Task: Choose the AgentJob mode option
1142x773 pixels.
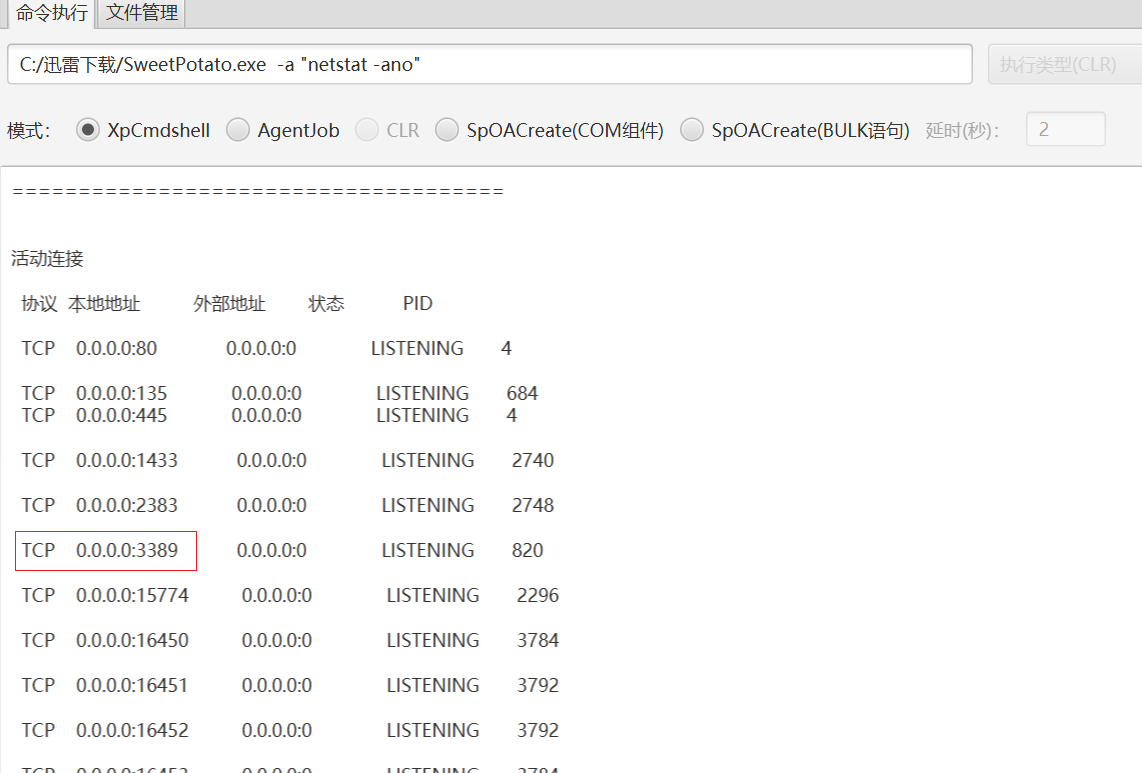Action: pos(238,130)
